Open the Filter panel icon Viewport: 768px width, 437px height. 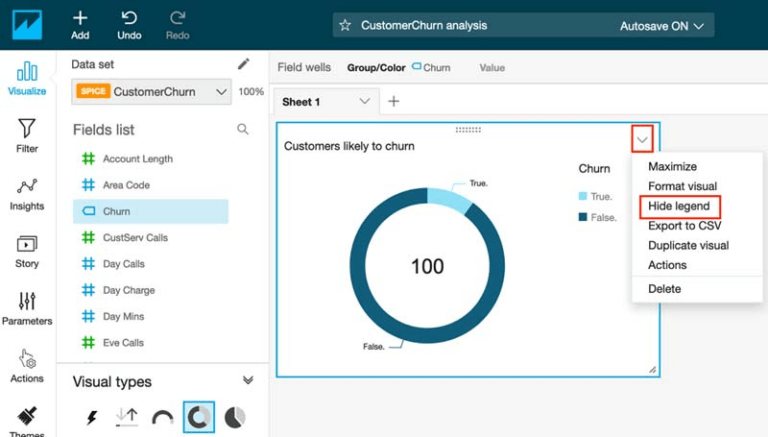27,129
